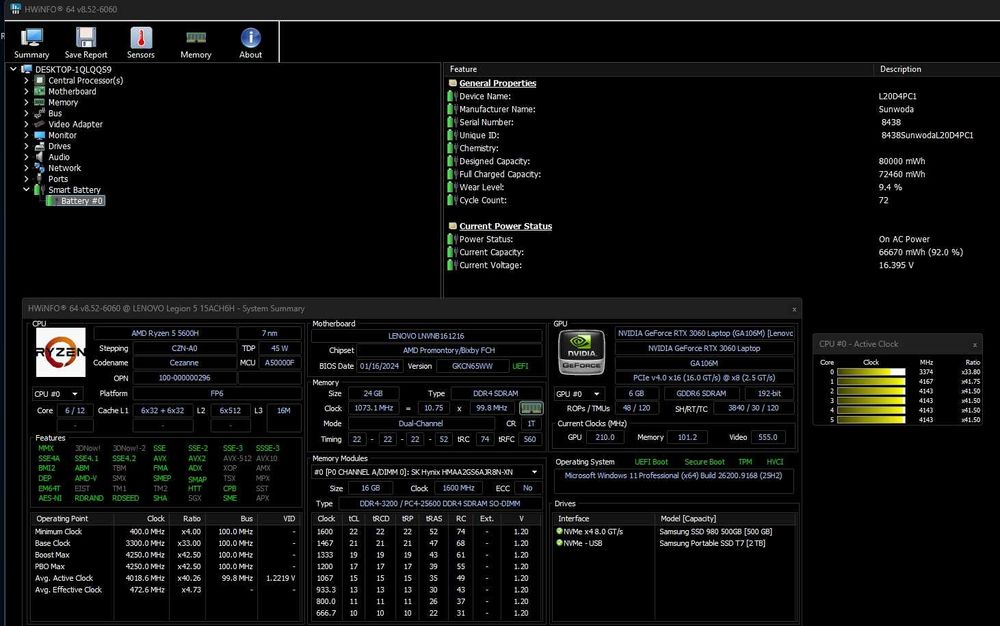Click the Core 5 clock bar
The height and width of the screenshot is (626, 1000).
(871, 420)
